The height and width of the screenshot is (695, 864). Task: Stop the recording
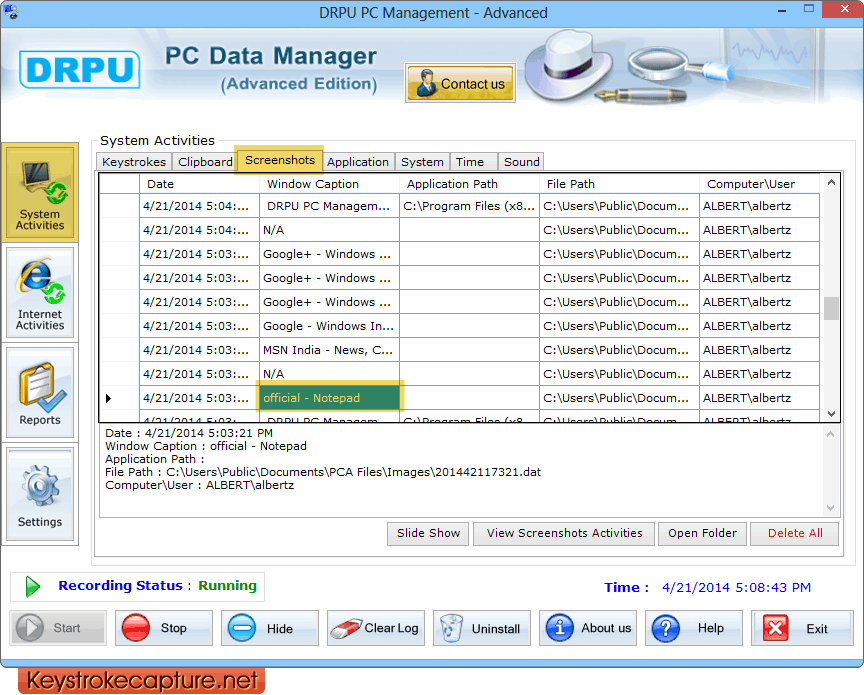pos(164,628)
